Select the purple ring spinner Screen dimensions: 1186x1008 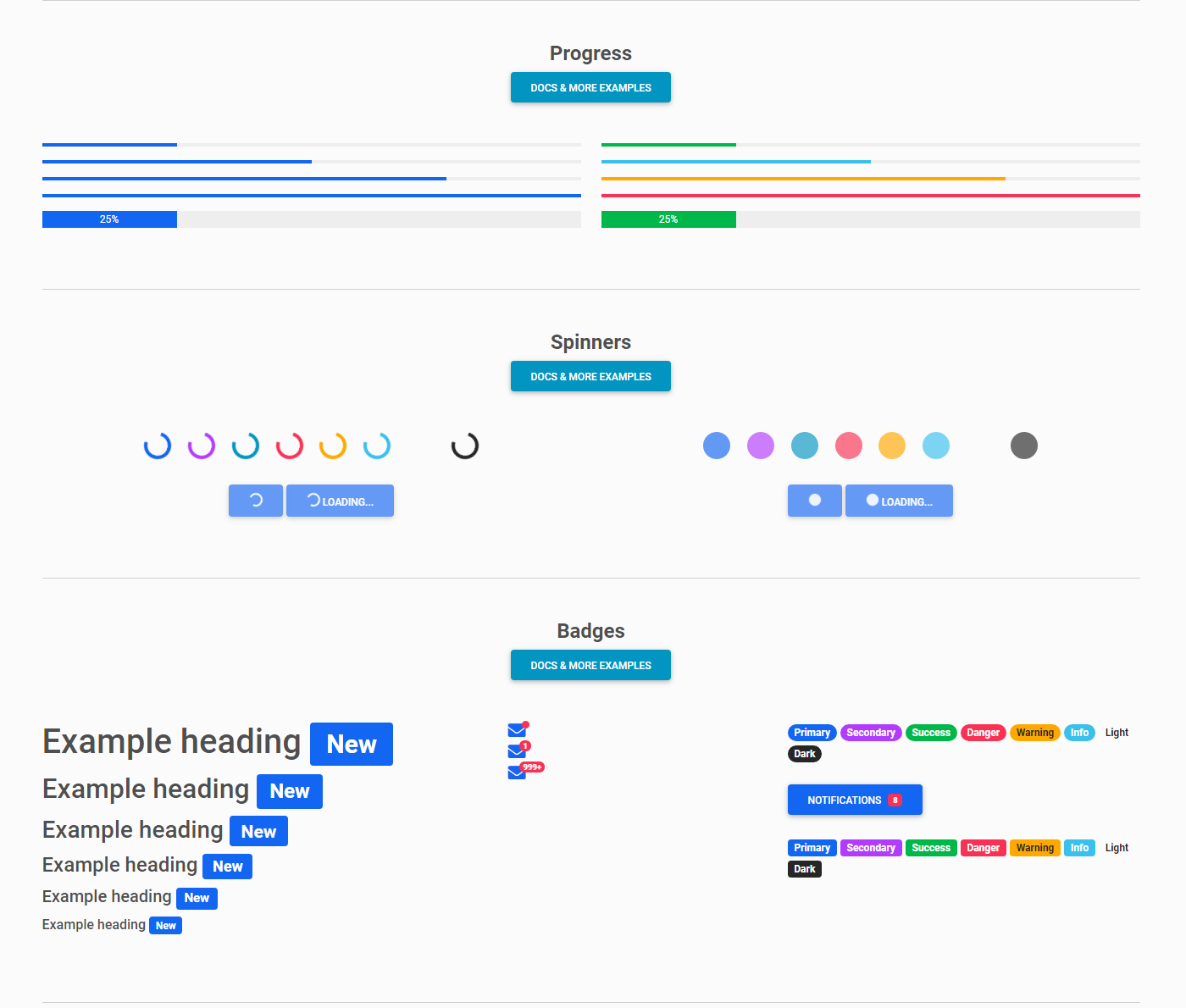(202, 446)
